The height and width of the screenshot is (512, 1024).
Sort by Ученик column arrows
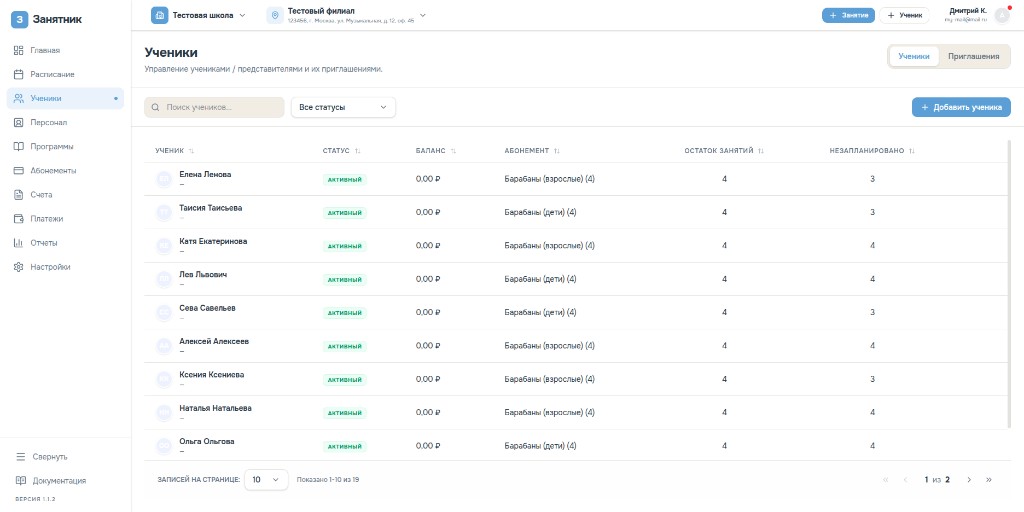click(x=191, y=151)
